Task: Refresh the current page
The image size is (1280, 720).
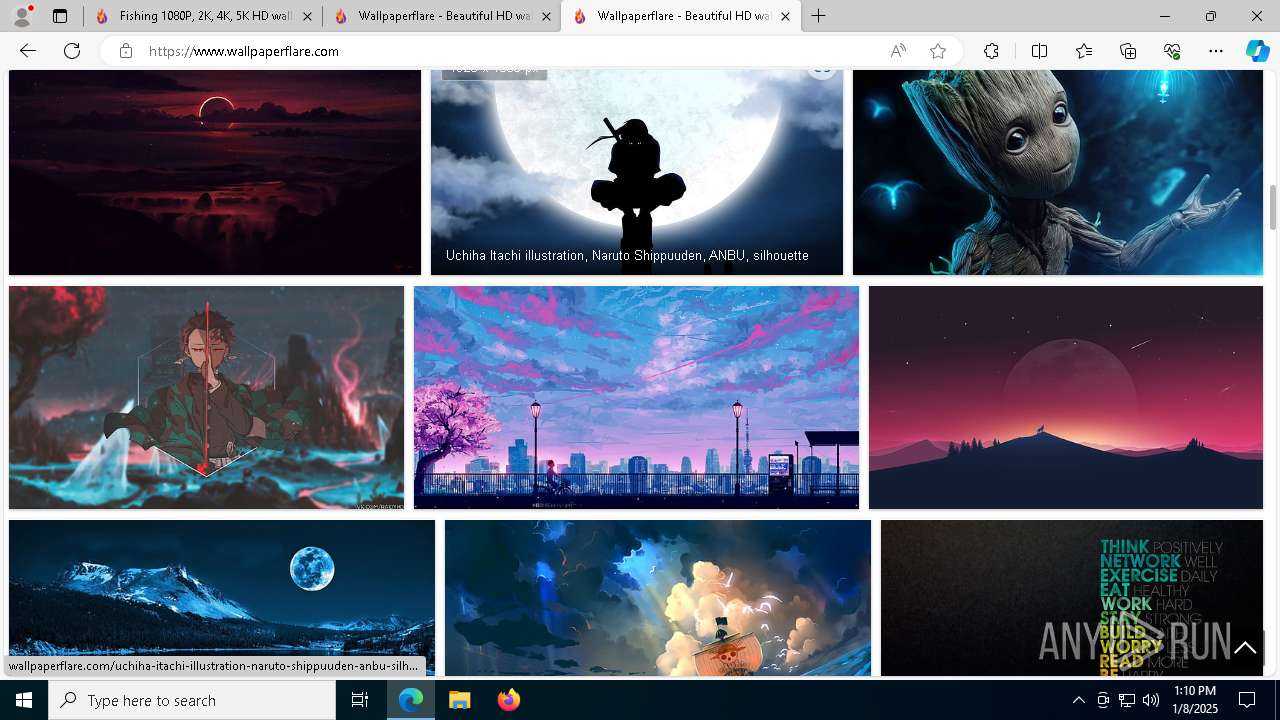Action: (x=72, y=51)
